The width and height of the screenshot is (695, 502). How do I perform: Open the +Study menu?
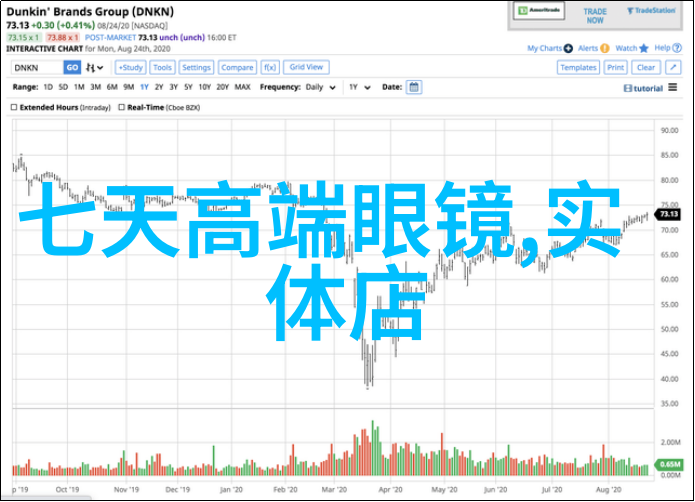click(131, 67)
